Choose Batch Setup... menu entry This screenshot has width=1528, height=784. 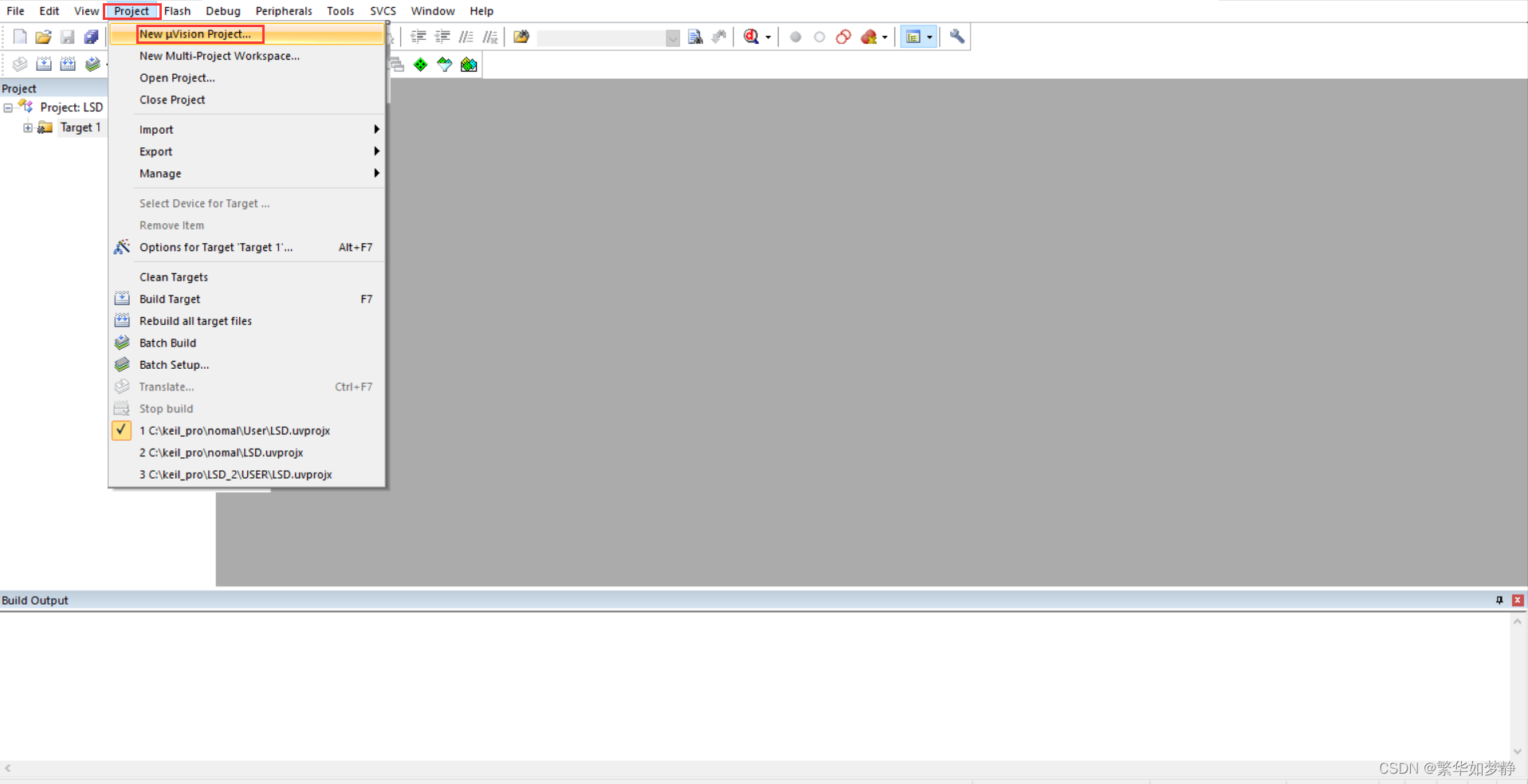[247, 364]
